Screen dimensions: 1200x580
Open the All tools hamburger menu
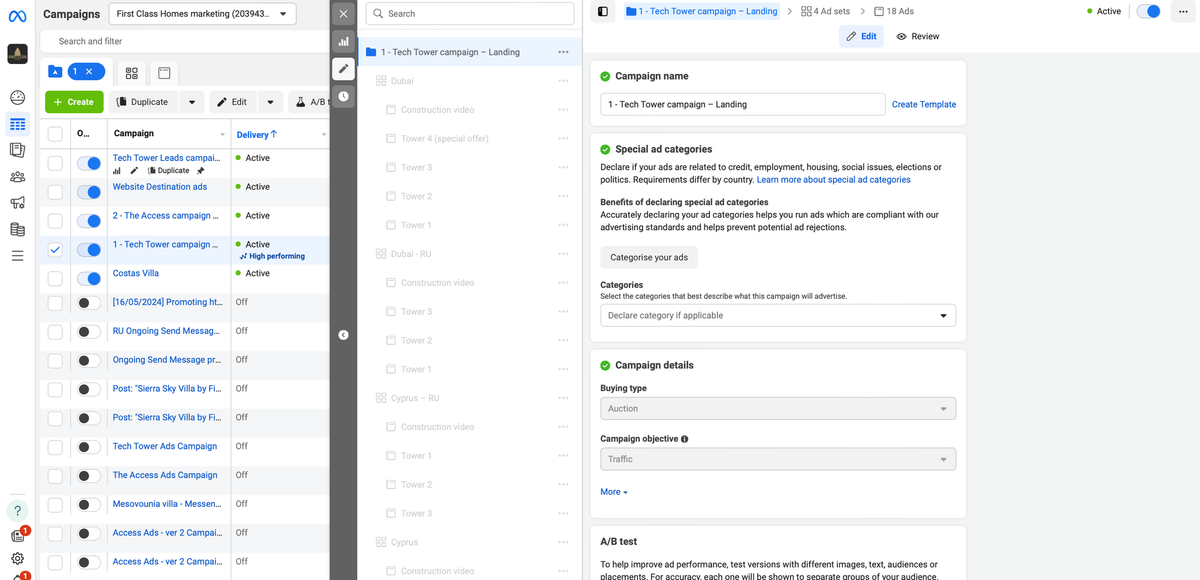17,256
